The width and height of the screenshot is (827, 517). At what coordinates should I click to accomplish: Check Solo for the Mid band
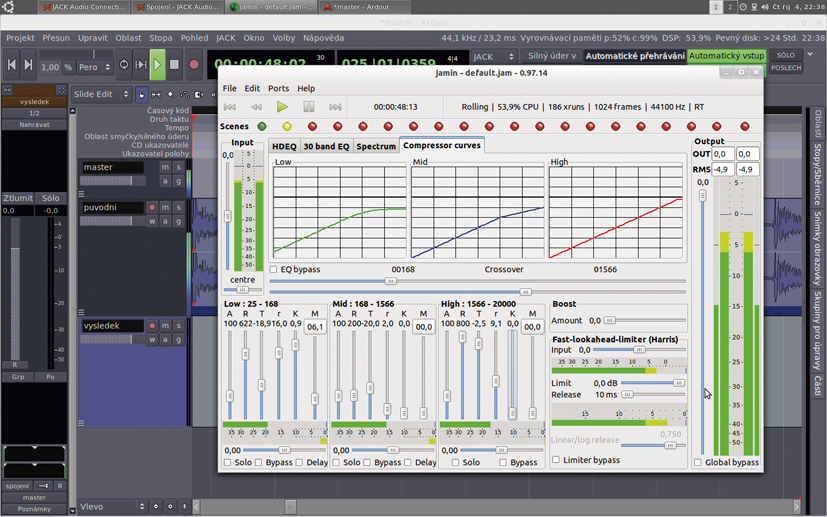(336, 463)
